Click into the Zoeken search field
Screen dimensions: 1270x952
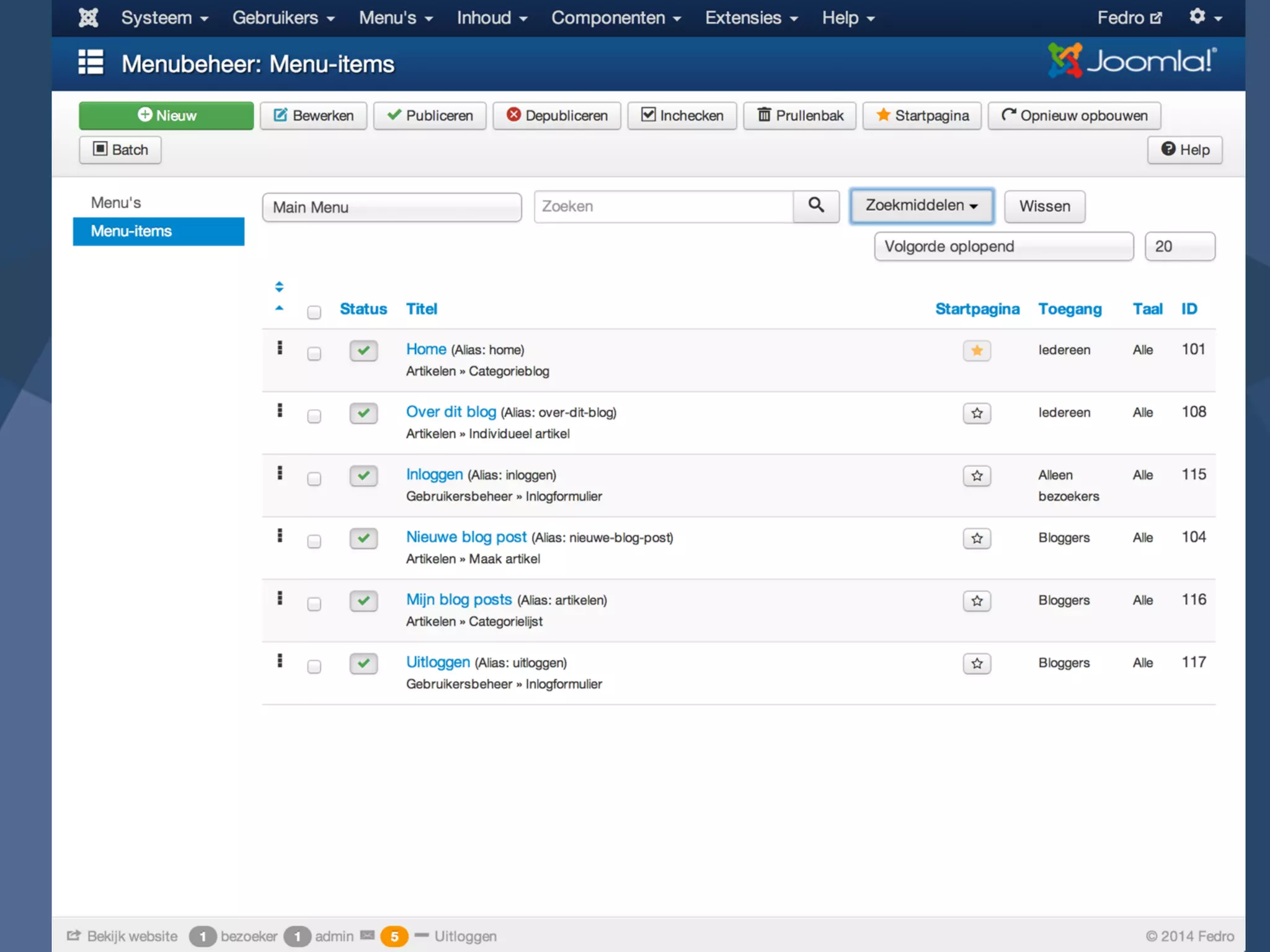[x=663, y=206]
